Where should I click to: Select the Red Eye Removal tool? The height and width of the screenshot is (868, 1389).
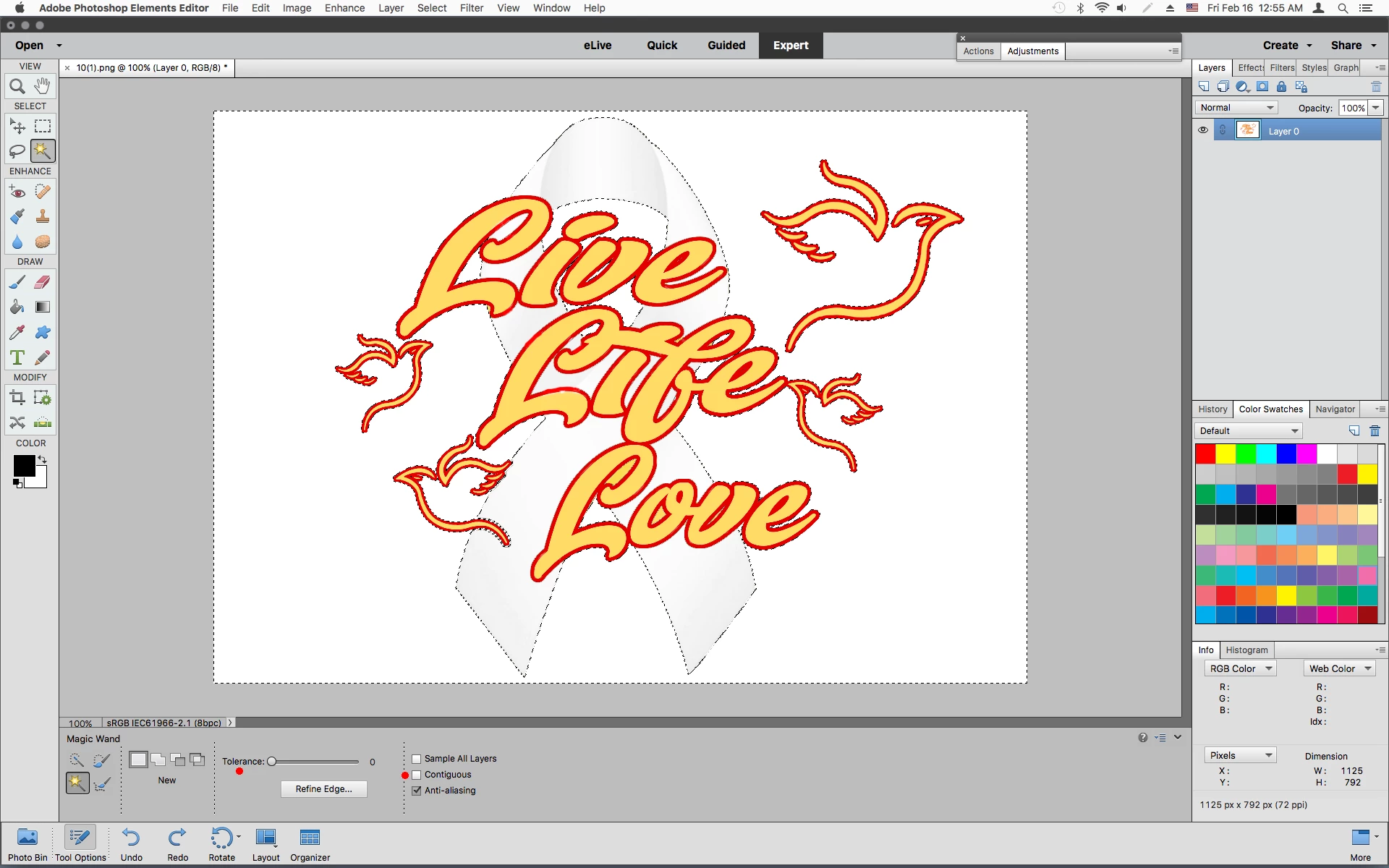[x=17, y=192]
